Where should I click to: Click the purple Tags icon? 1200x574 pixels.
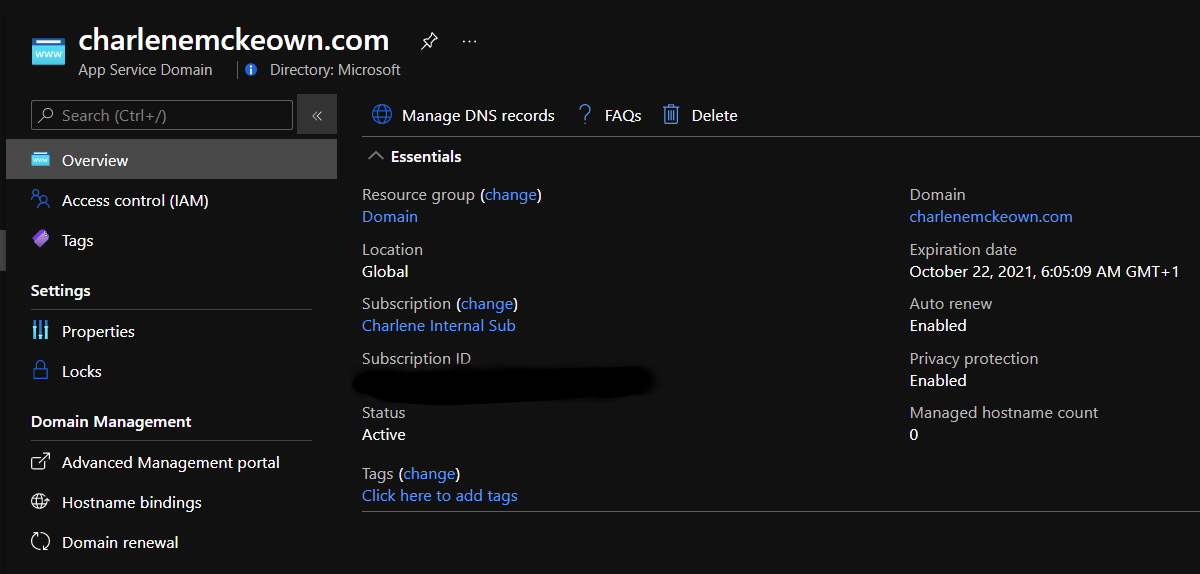(x=41, y=240)
